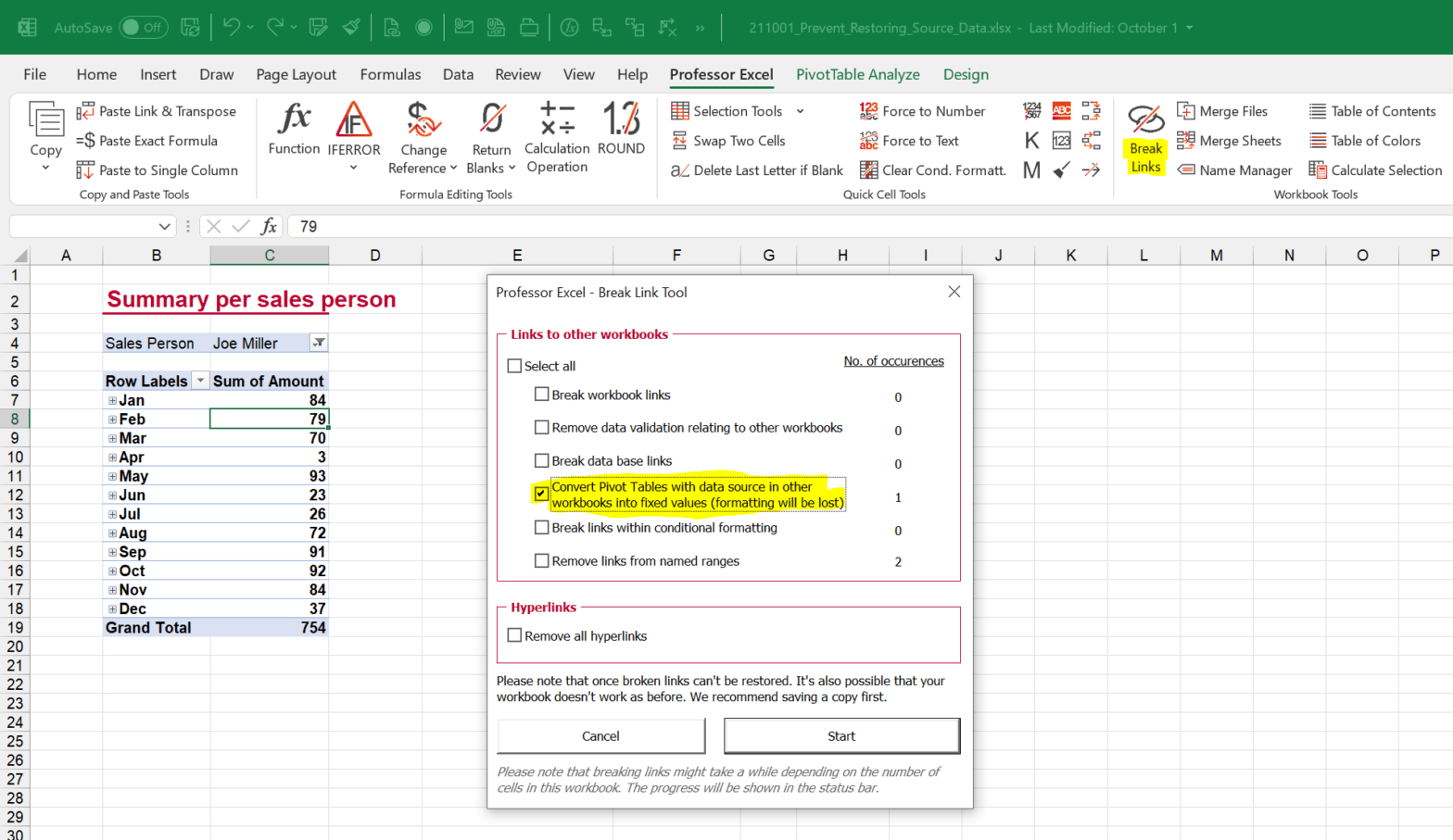Viewport: 1453px width, 840px height.
Task: Check the Select all checkbox
Action: click(x=515, y=366)
